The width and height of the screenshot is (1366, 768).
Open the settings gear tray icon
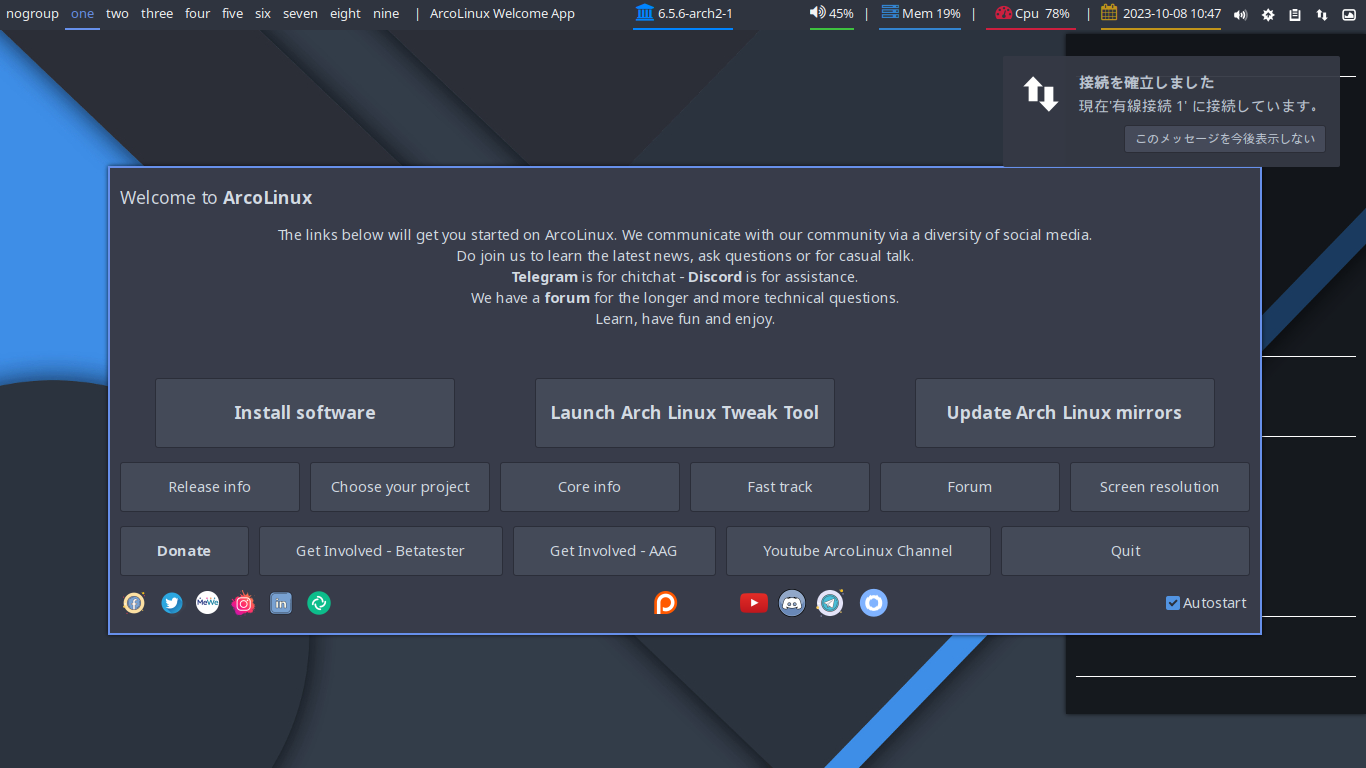(1268, 14)
